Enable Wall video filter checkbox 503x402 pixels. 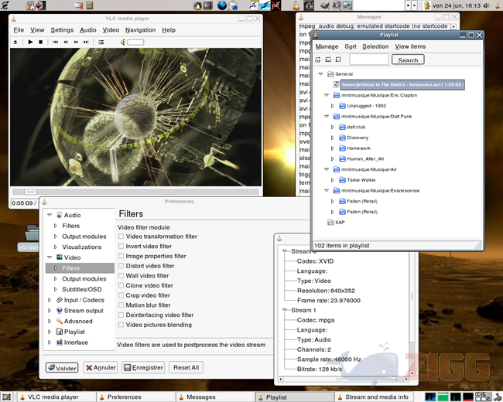point(121,276)
